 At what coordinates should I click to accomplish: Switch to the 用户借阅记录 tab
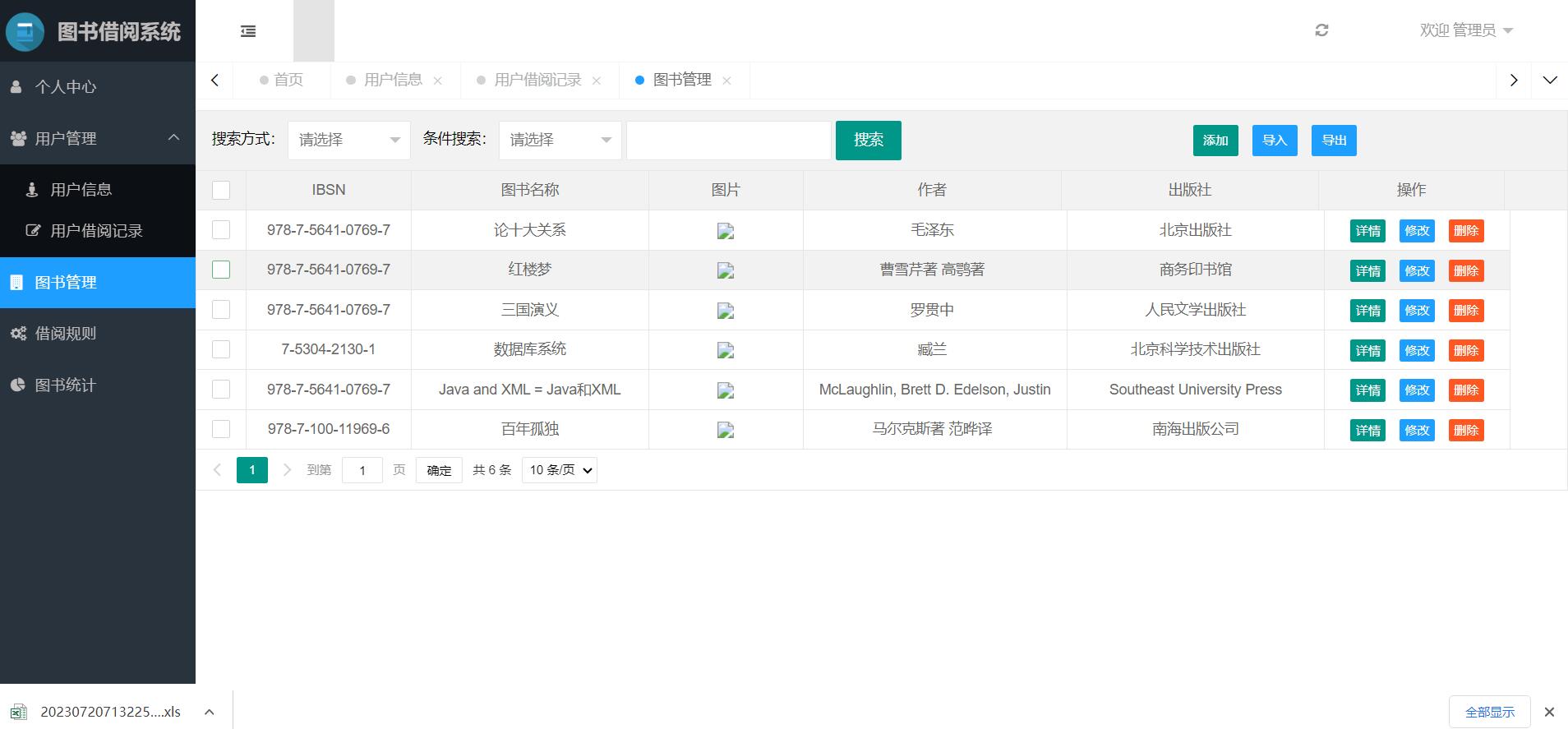click(x=537, y=80)
